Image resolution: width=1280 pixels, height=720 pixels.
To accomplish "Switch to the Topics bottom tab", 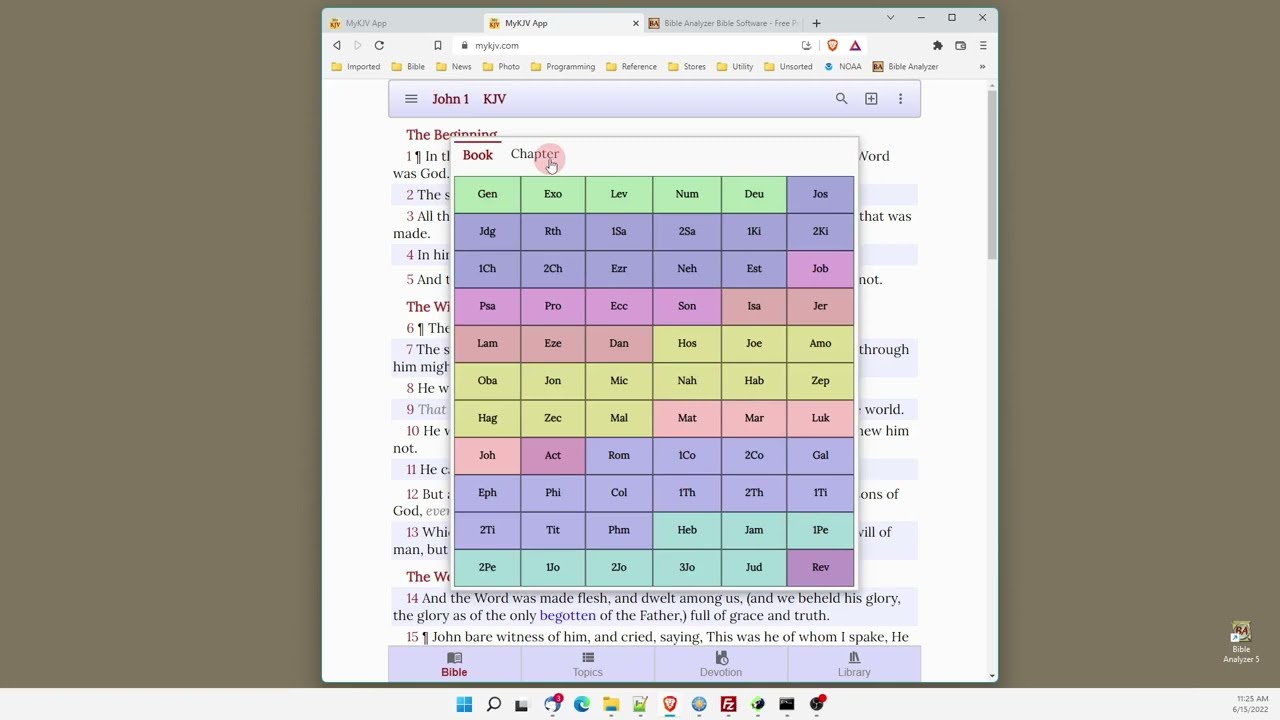I will click(x=588, y=664).
